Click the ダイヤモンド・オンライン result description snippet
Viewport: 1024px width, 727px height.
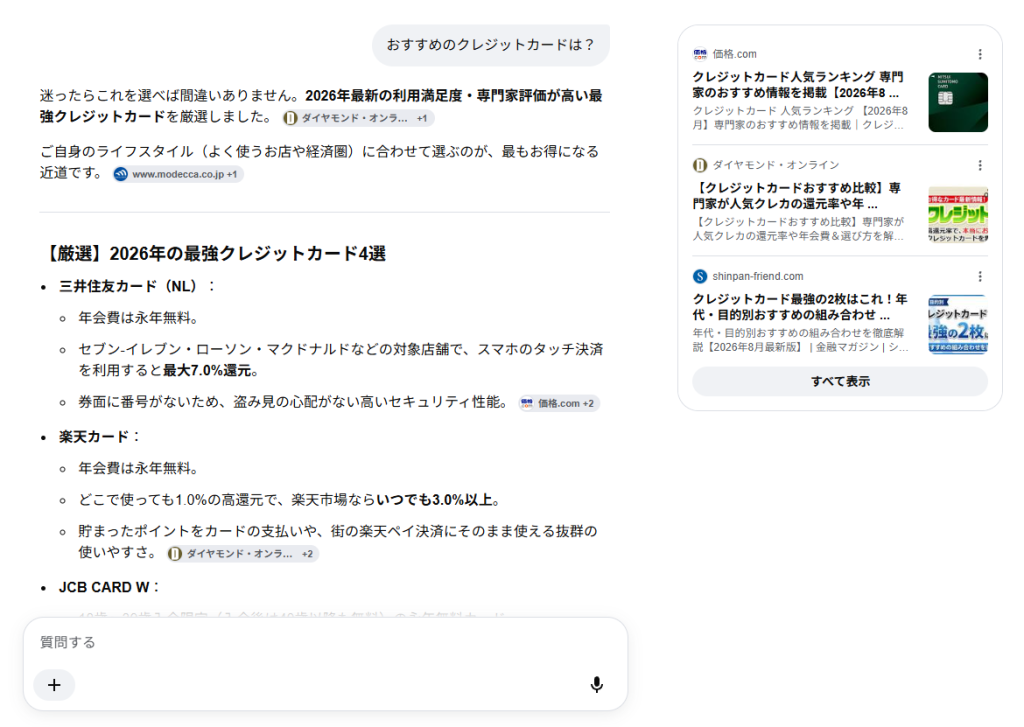click(x=798, y=229)
